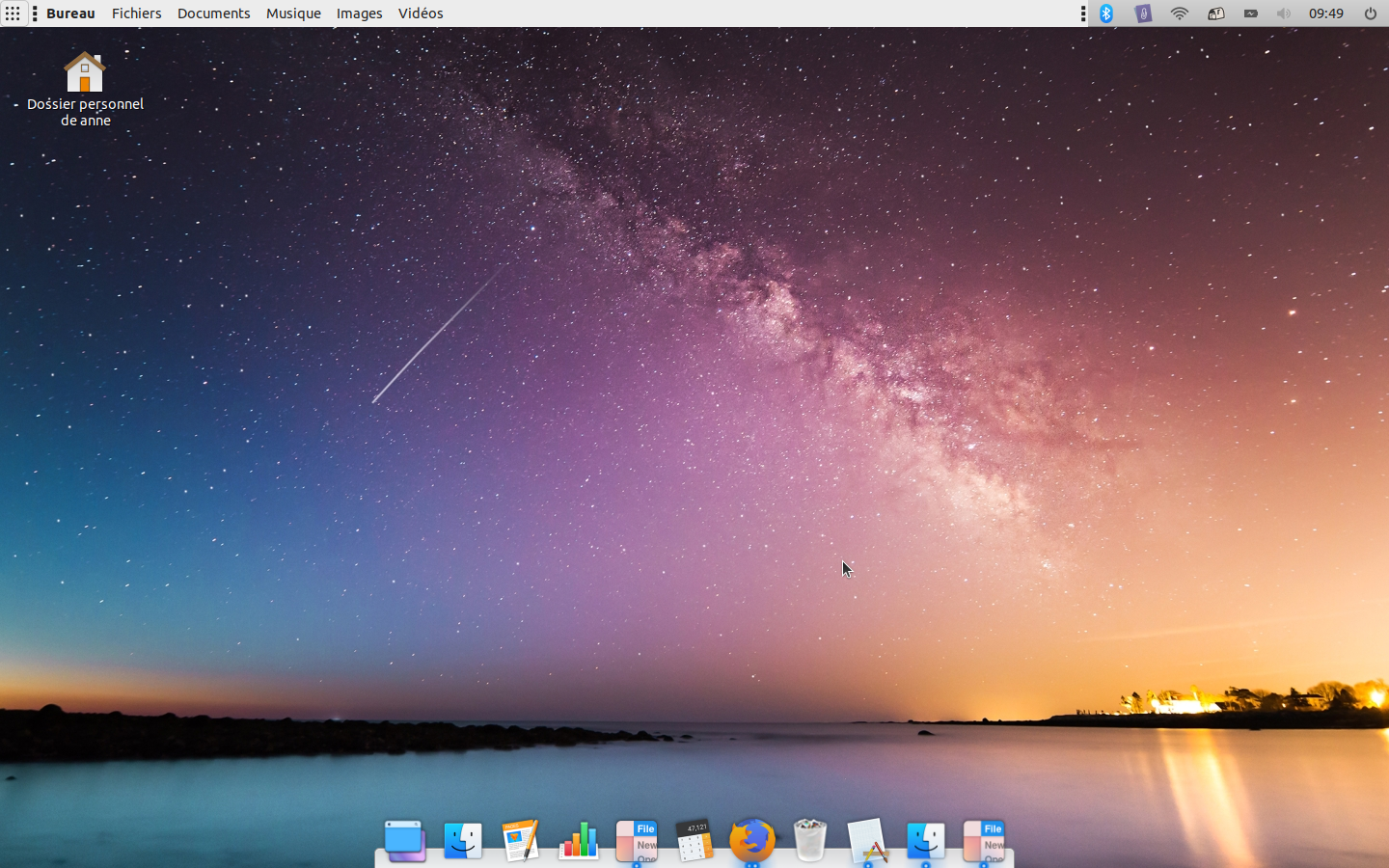Open the blueprint drawing app in dock

867,841
